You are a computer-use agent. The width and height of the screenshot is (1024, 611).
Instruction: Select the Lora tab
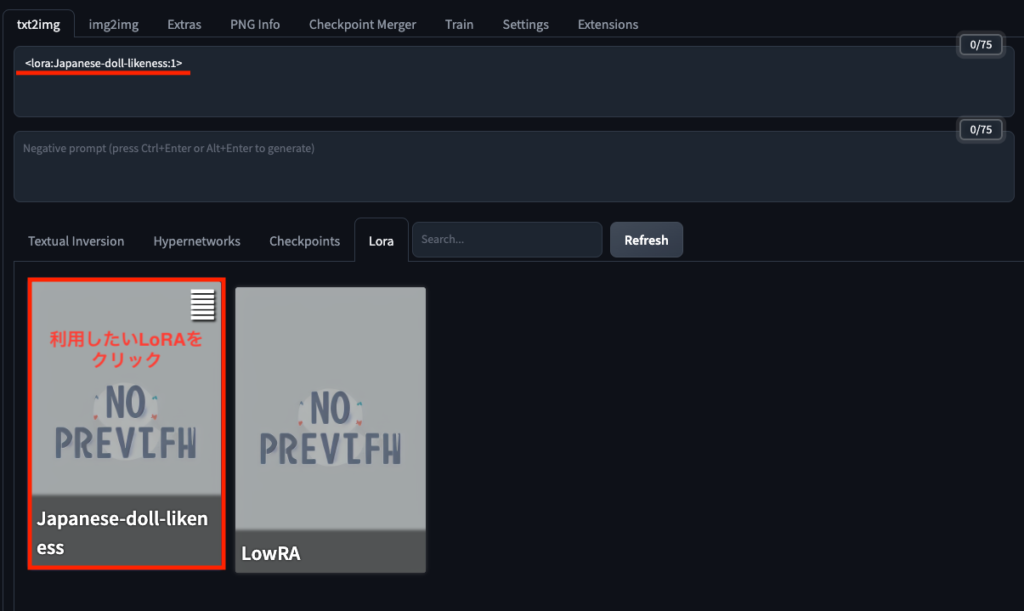pyautogui.click(x=381, y=240)
